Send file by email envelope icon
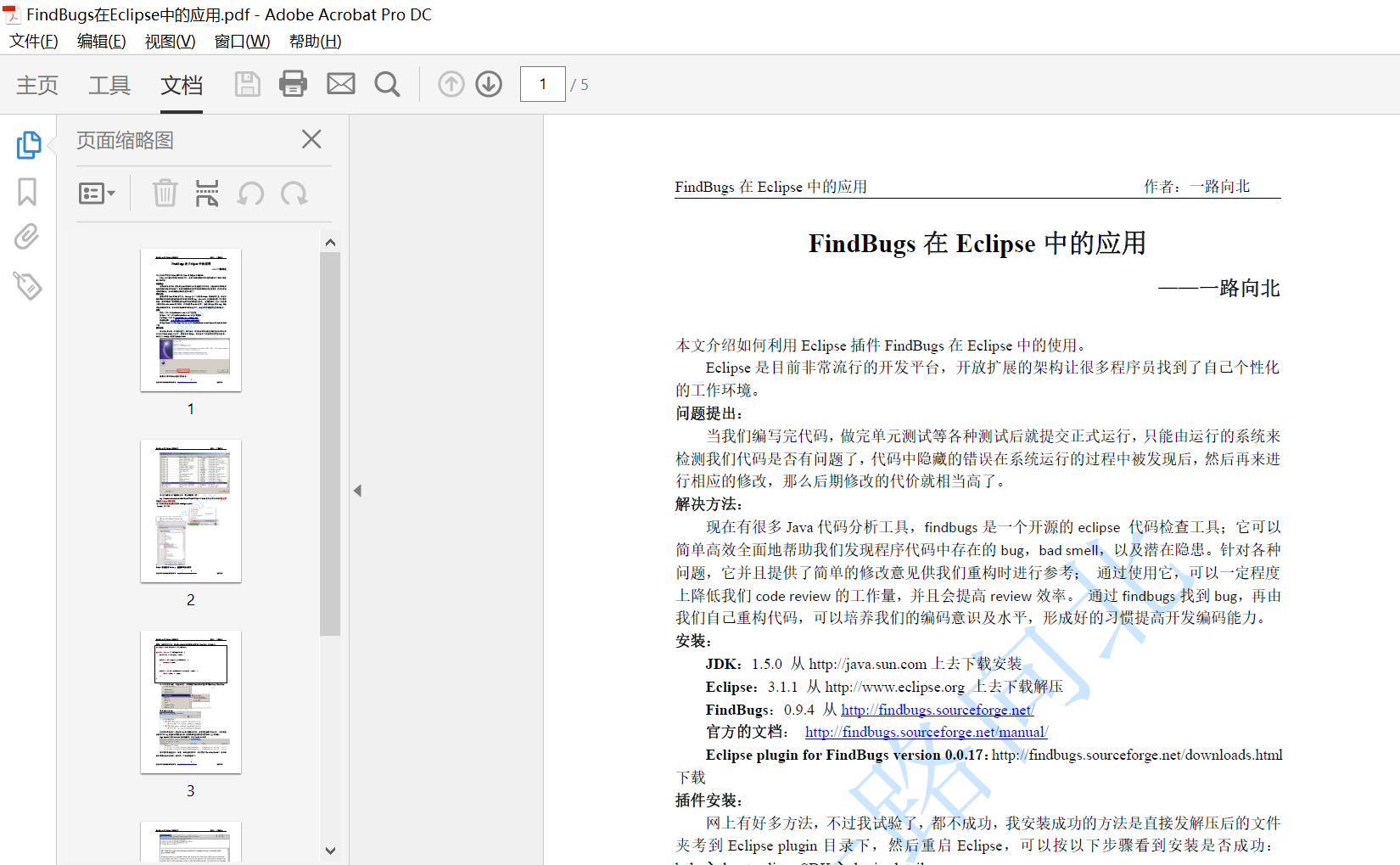 pyautogui.click(x=341, y=84)
